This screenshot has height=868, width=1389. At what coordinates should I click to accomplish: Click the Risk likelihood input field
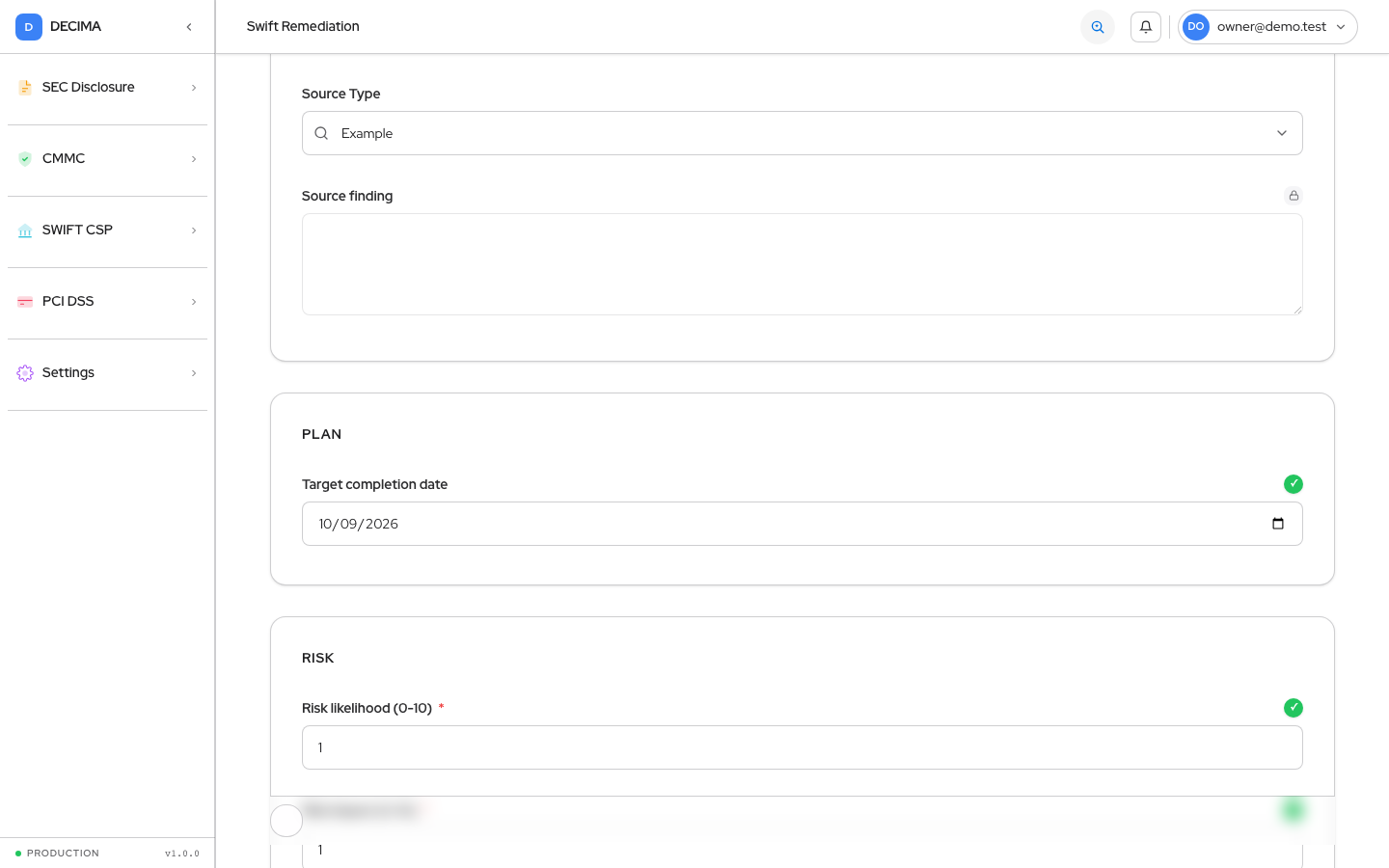point(803,747)
